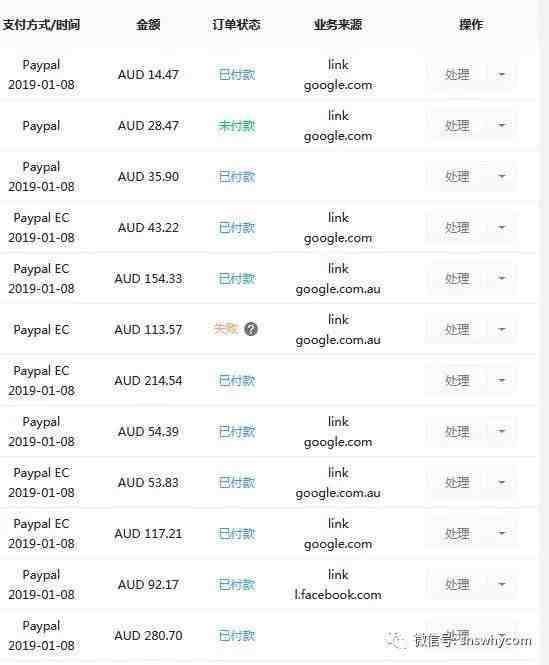The image size is (549, 665).
Task: Open the action arrow in the AUD 35.90 row
Action: (x=501, y=176)
